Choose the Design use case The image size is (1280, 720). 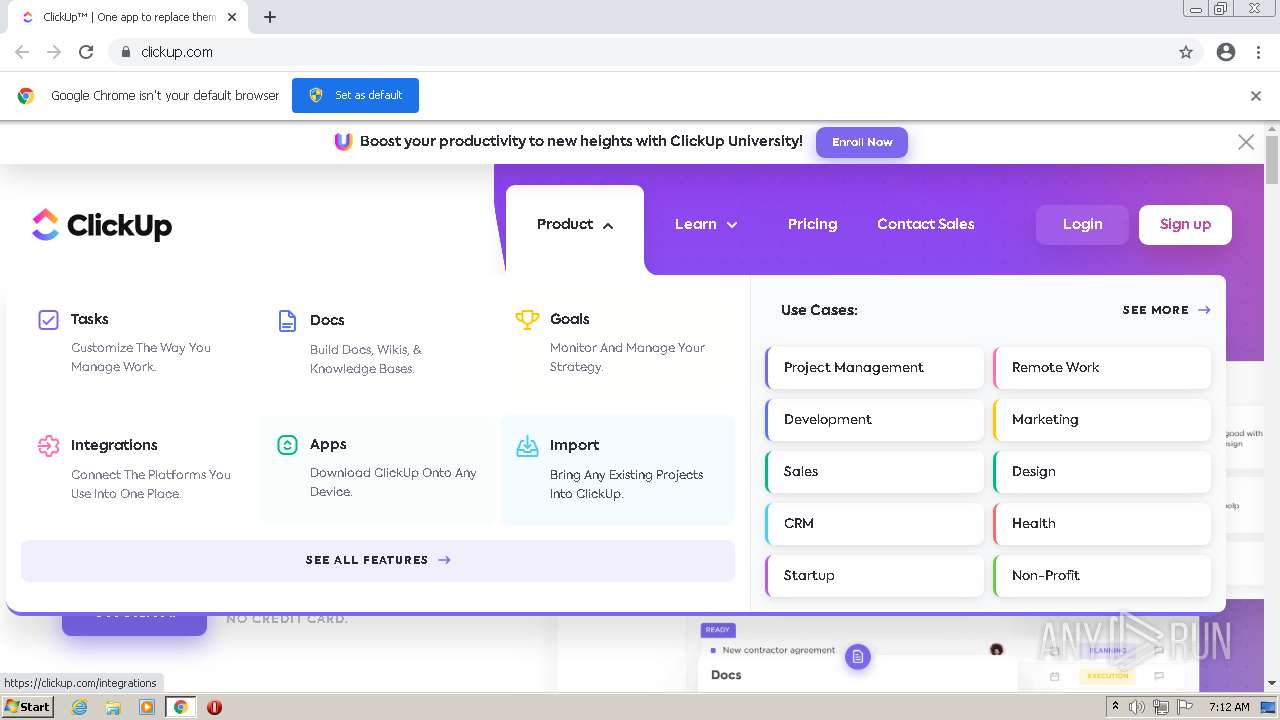(1102, 472)
